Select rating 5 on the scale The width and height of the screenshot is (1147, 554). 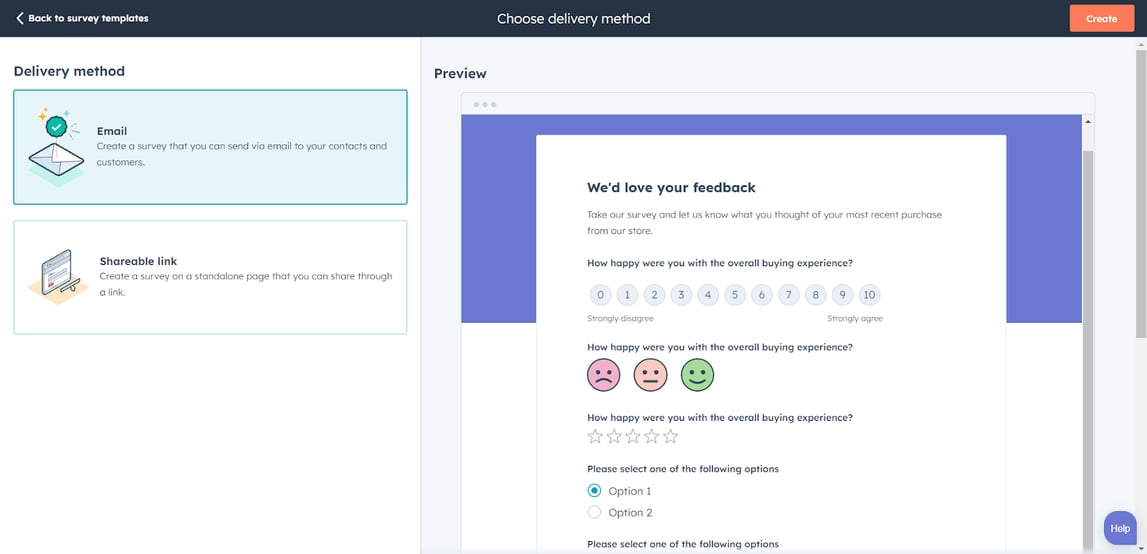pos(735,295)
